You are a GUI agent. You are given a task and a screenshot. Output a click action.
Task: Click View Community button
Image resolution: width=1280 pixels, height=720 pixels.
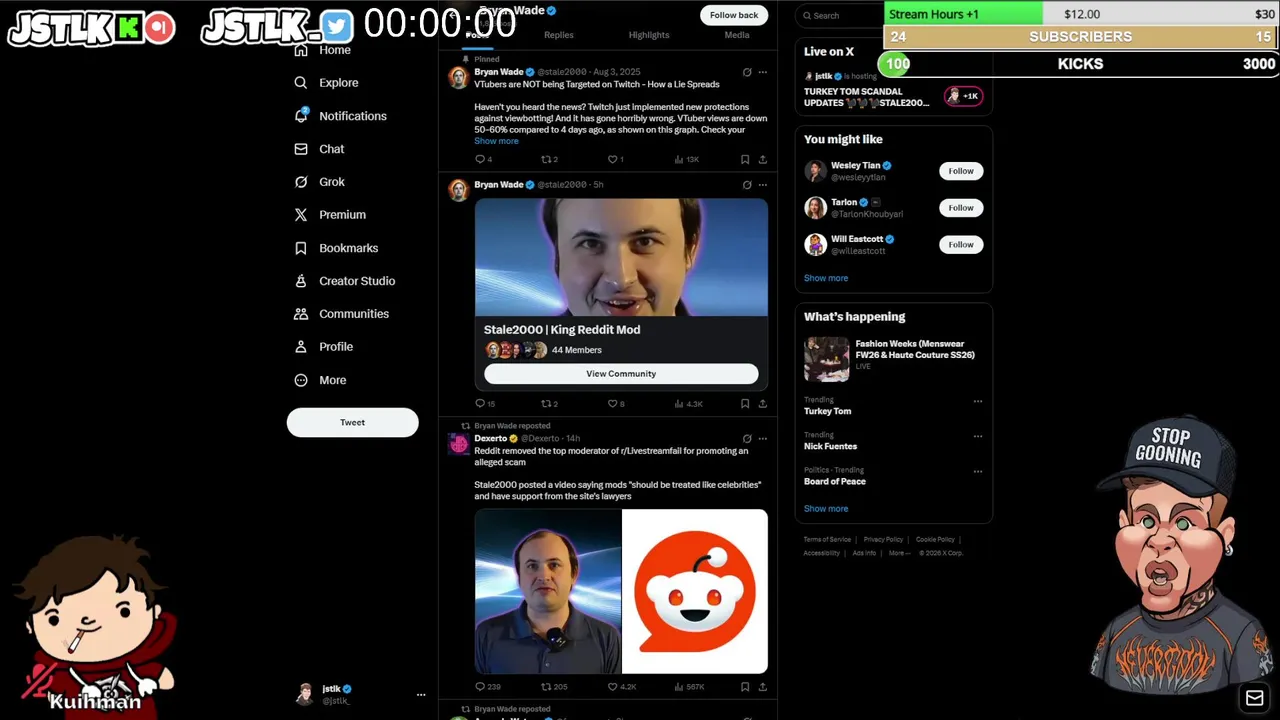tap(621, 374)
